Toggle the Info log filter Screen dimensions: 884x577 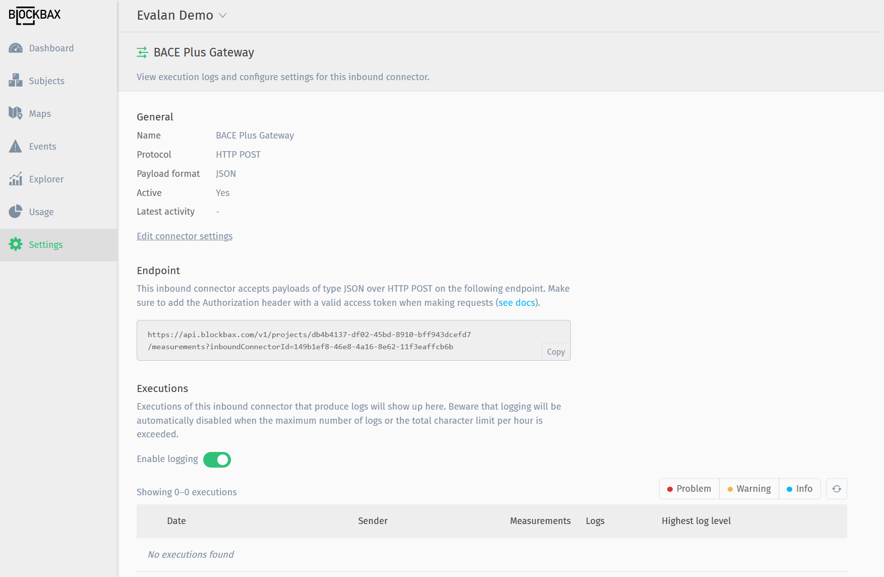(x=800, y=488)
